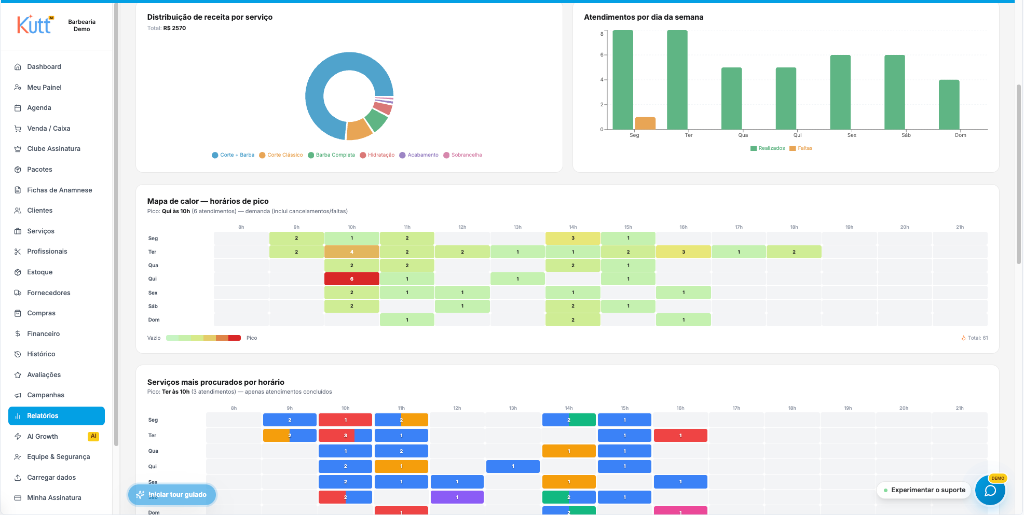Click the Total: R$ 2570 text
1024x515 pixels.
tap(167, 28)
